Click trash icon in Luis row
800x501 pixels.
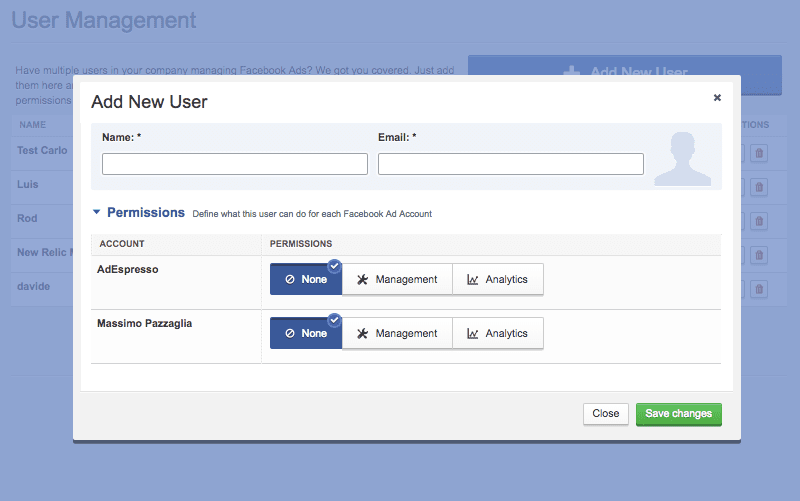pyautogui.click(x=758, y=187)
